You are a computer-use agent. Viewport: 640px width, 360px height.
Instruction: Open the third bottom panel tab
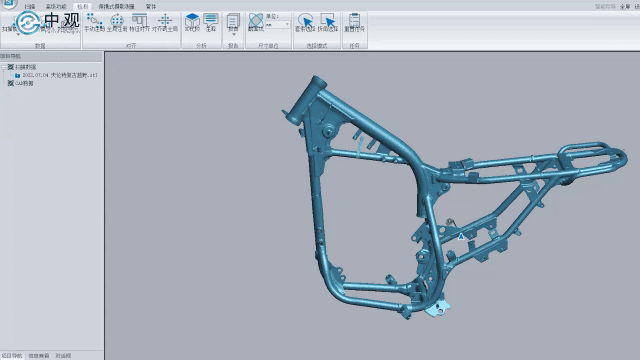63,356
